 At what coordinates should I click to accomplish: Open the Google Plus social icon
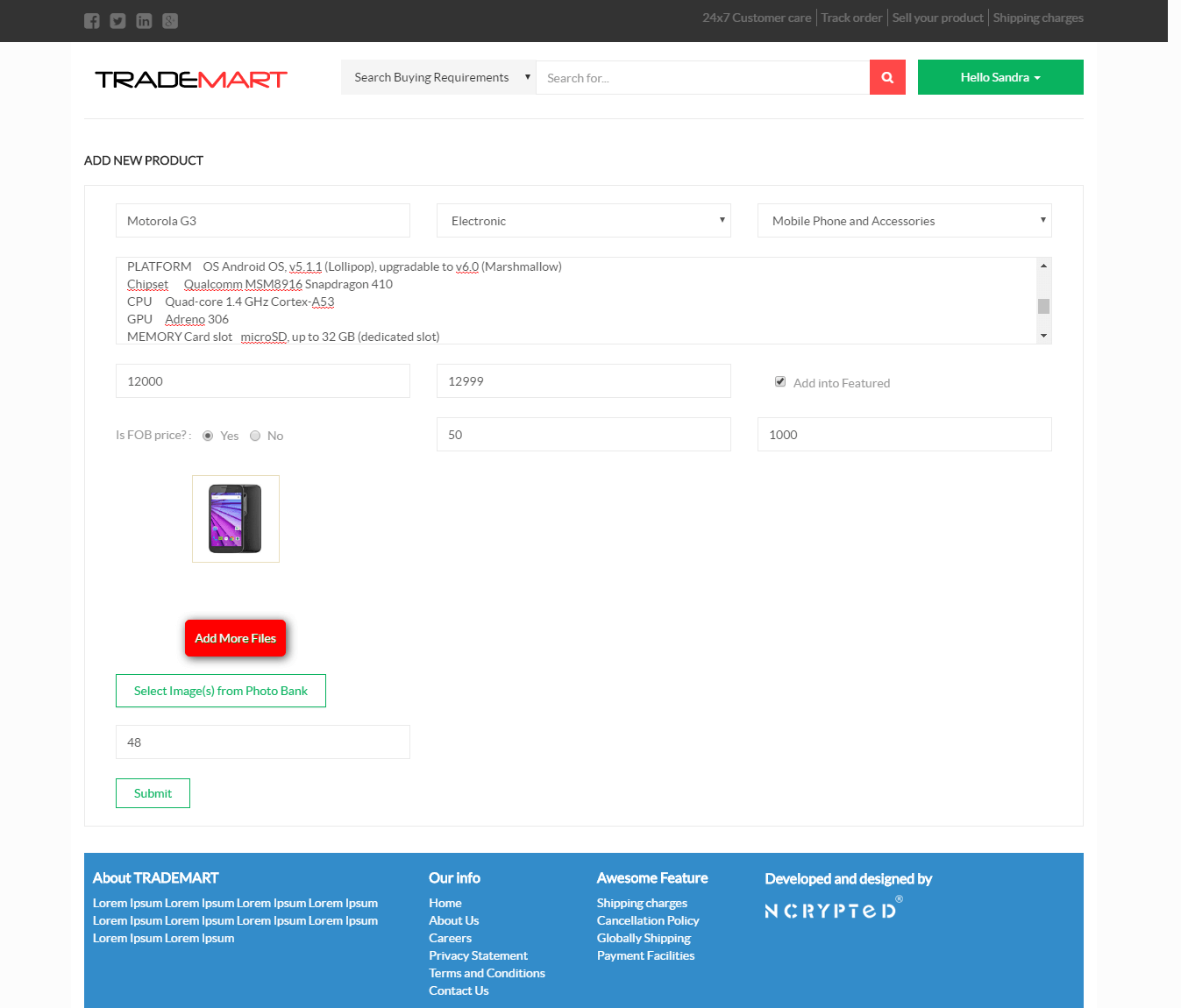[170, 21]
